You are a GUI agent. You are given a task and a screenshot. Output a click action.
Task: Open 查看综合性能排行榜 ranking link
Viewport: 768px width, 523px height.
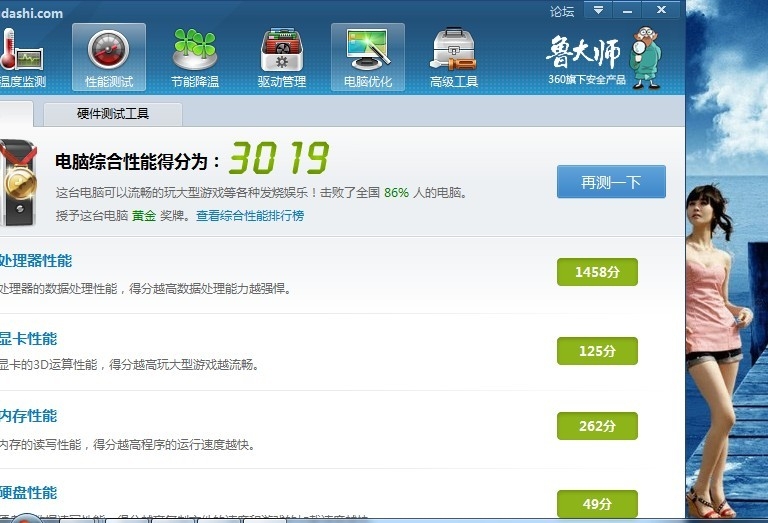click(250, 215)
